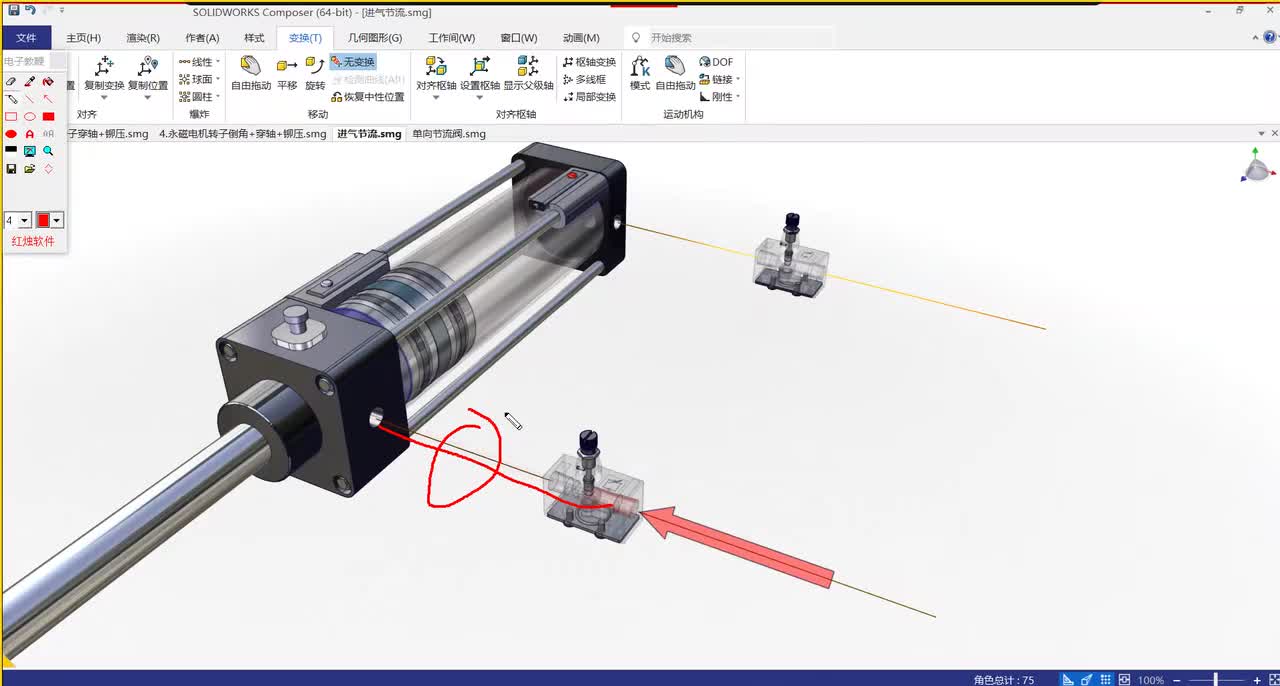This screenshot has width=1280, height=686.
Task: Toggle the grid dots status bar icon
Action: [1106, 680]
